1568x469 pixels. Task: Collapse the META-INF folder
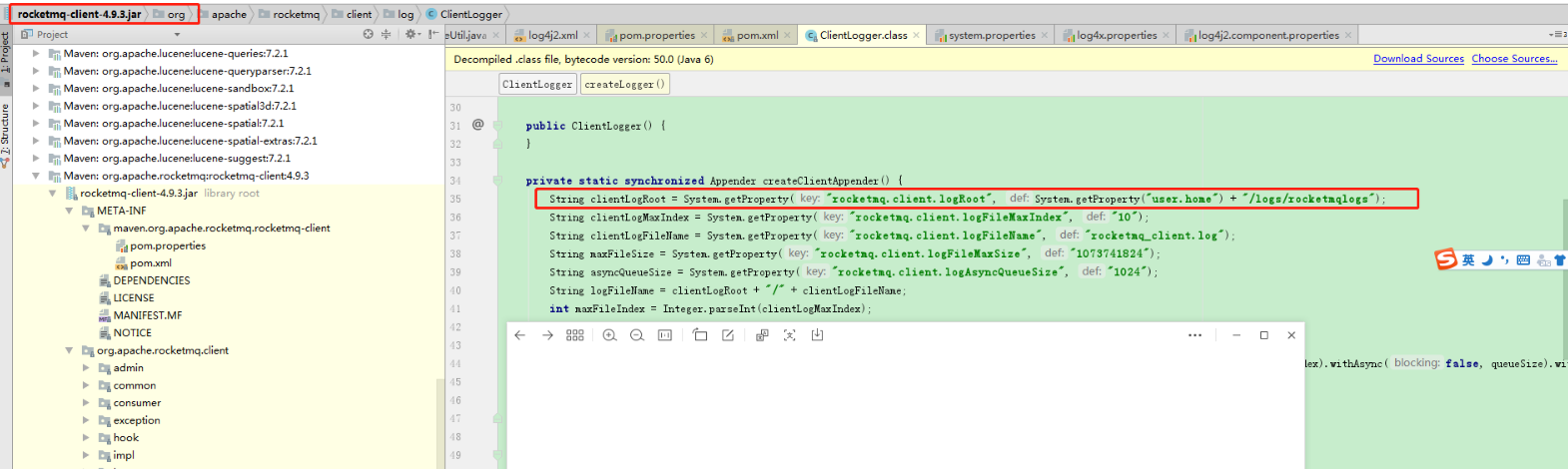69,211
